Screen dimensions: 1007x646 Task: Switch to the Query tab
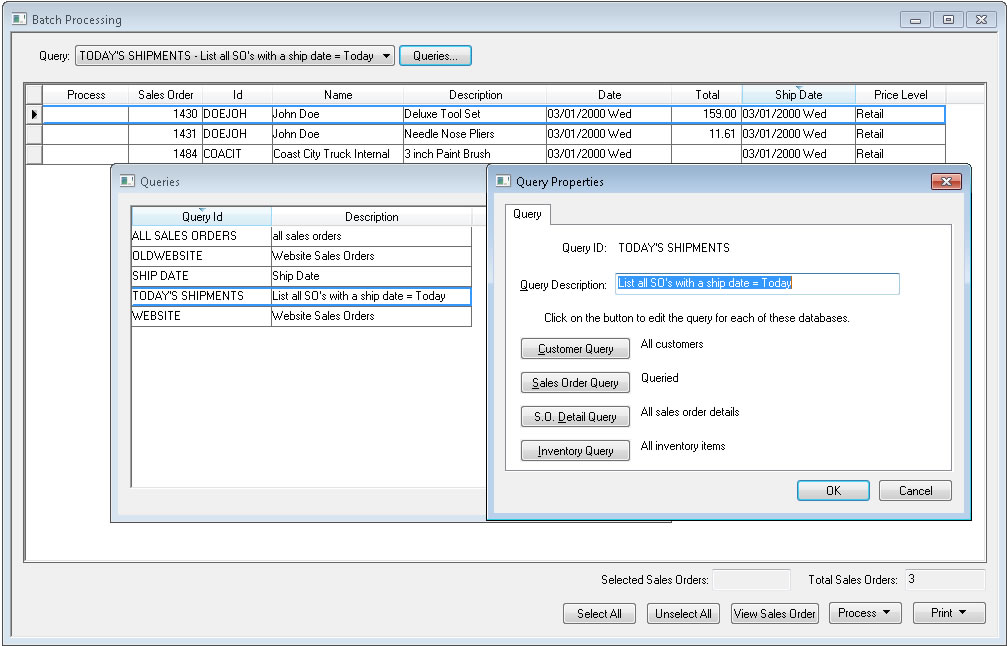coord(527,214)
